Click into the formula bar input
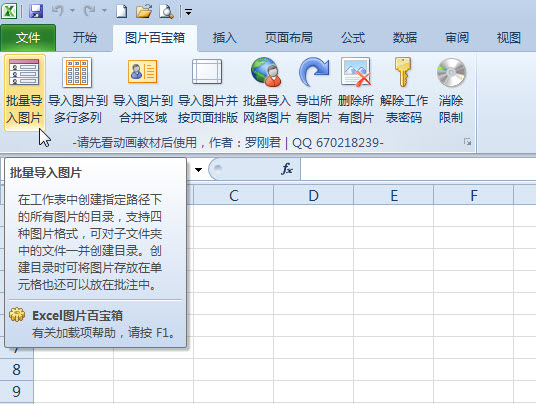 (x=418, y=170)
